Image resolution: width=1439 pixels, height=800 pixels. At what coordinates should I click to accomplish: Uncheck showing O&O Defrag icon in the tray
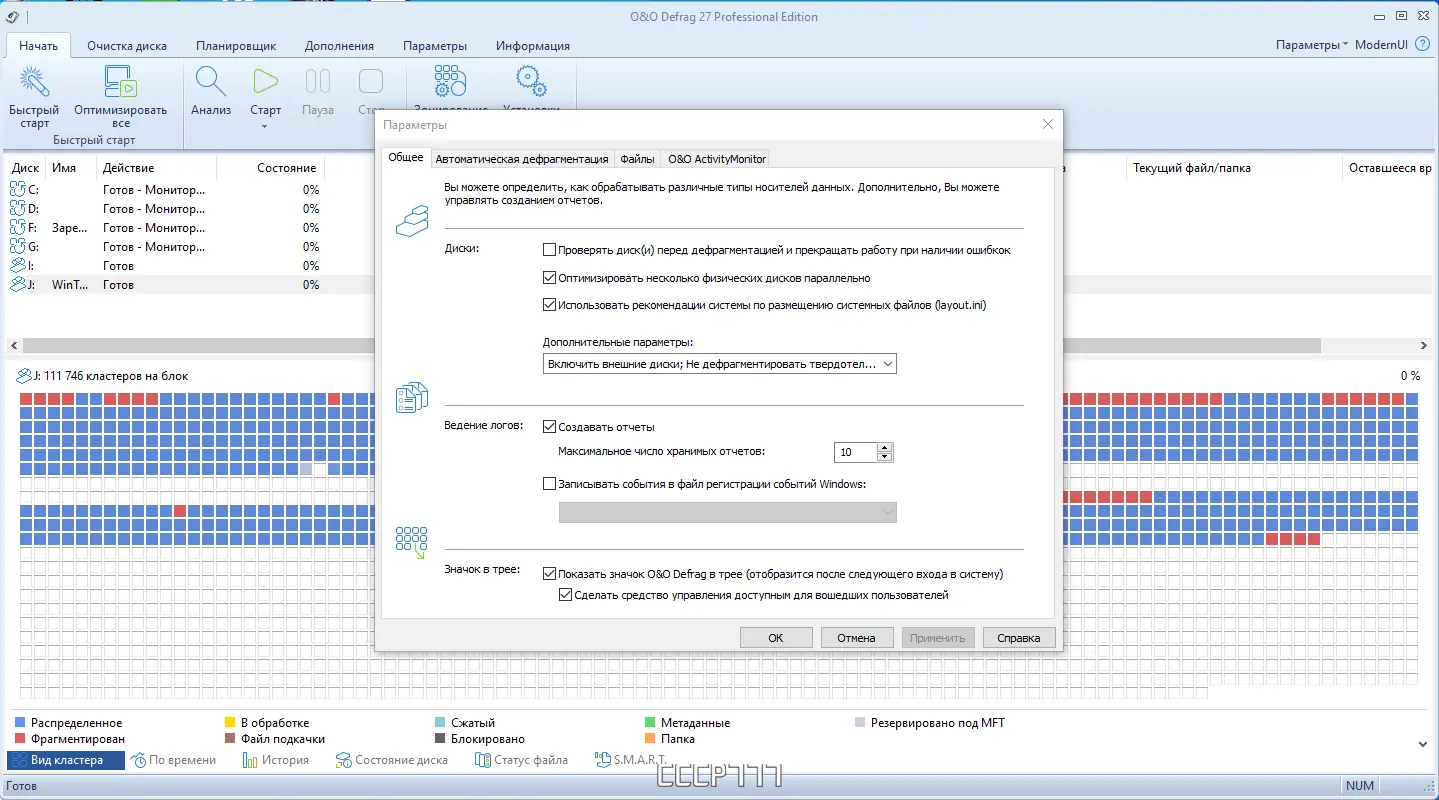[549, 574]
